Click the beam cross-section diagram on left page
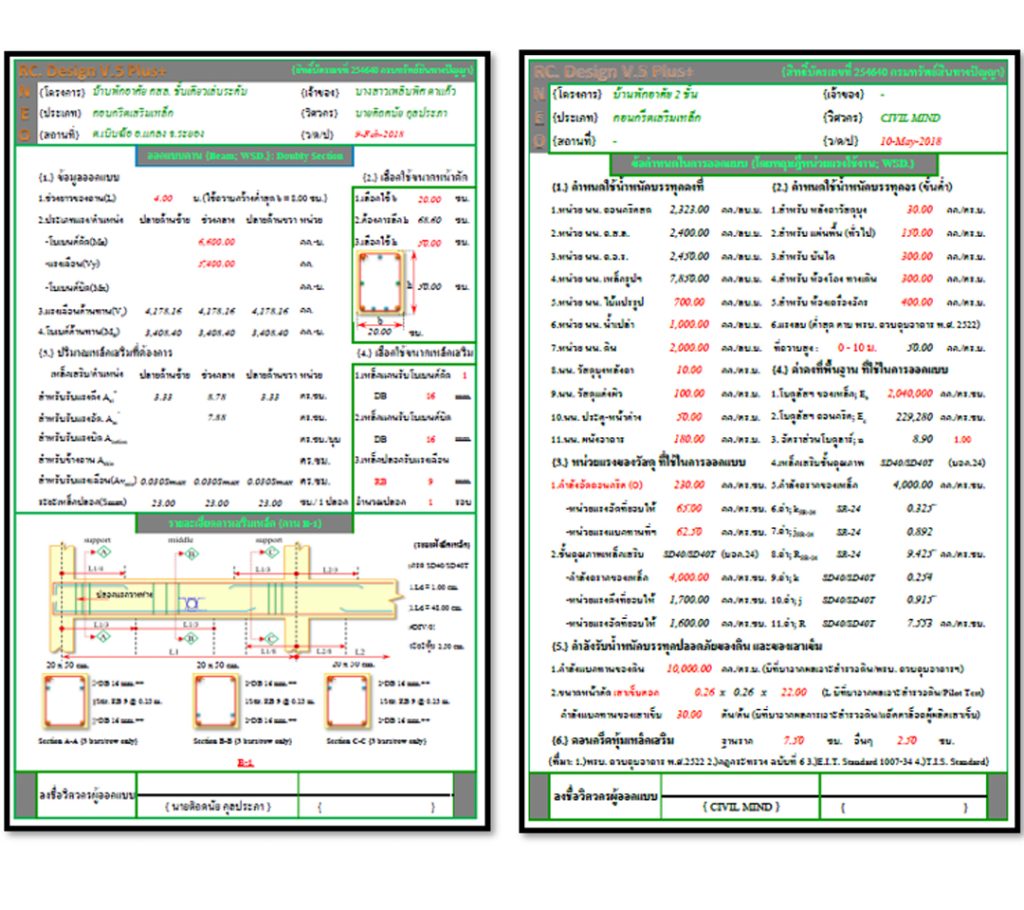This screenshot has width=1024, height=910. [x=381, y=284]
